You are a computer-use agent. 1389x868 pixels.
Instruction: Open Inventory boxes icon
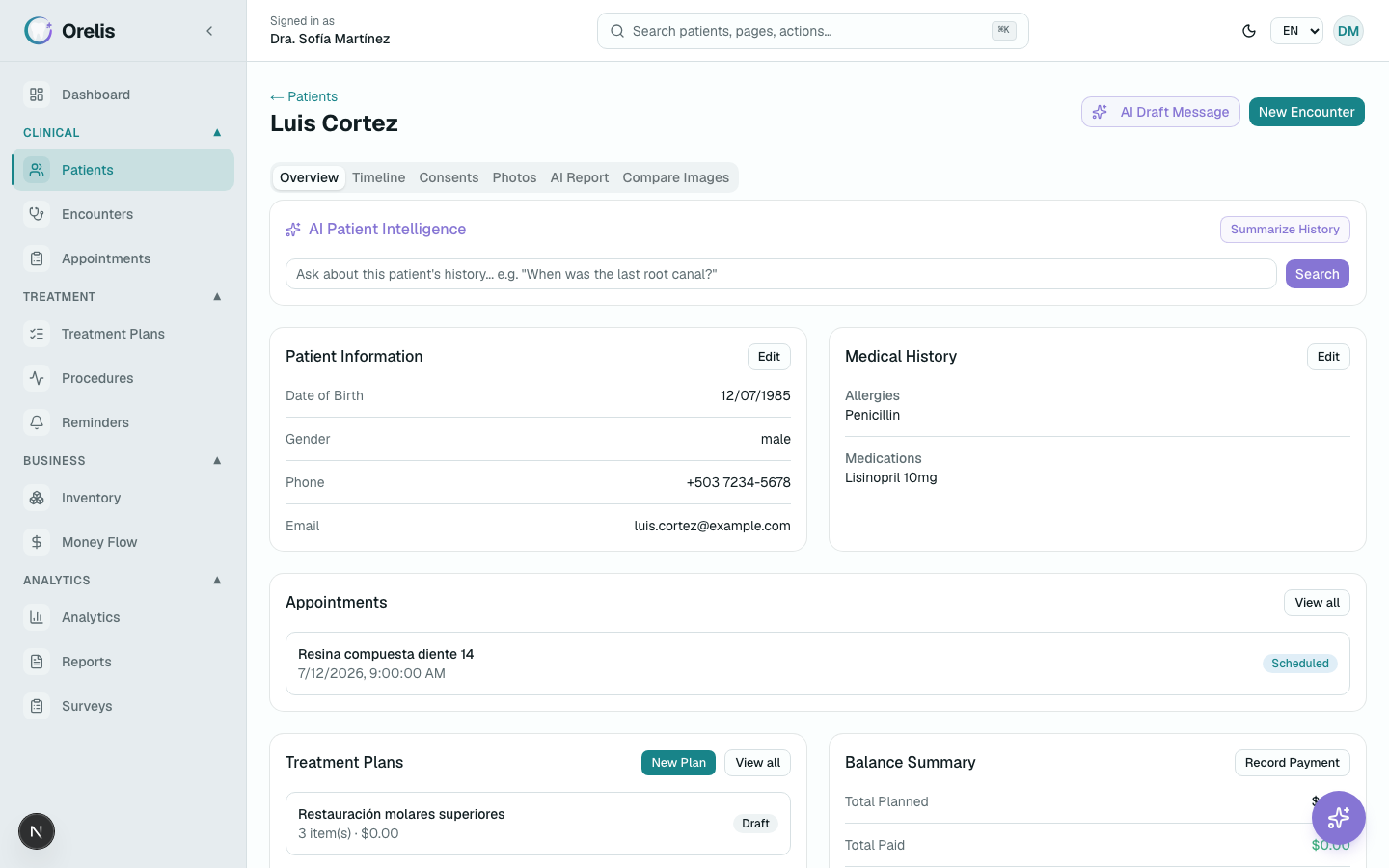(37, 498)
